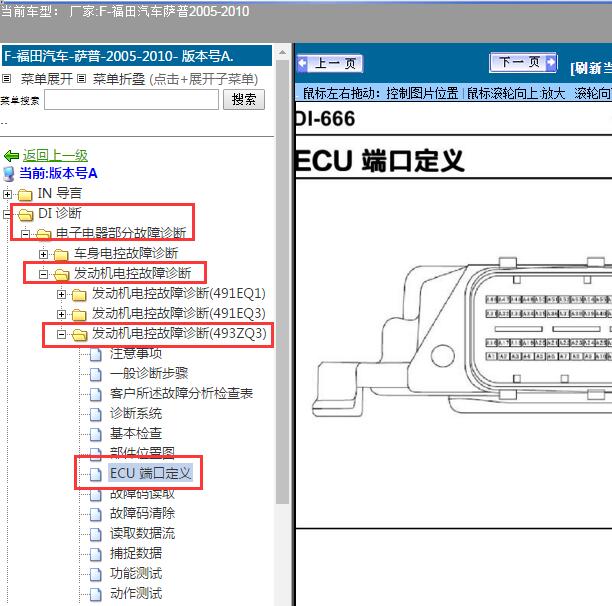Open the 一般诊断步骤 tree item

[149, 373]
